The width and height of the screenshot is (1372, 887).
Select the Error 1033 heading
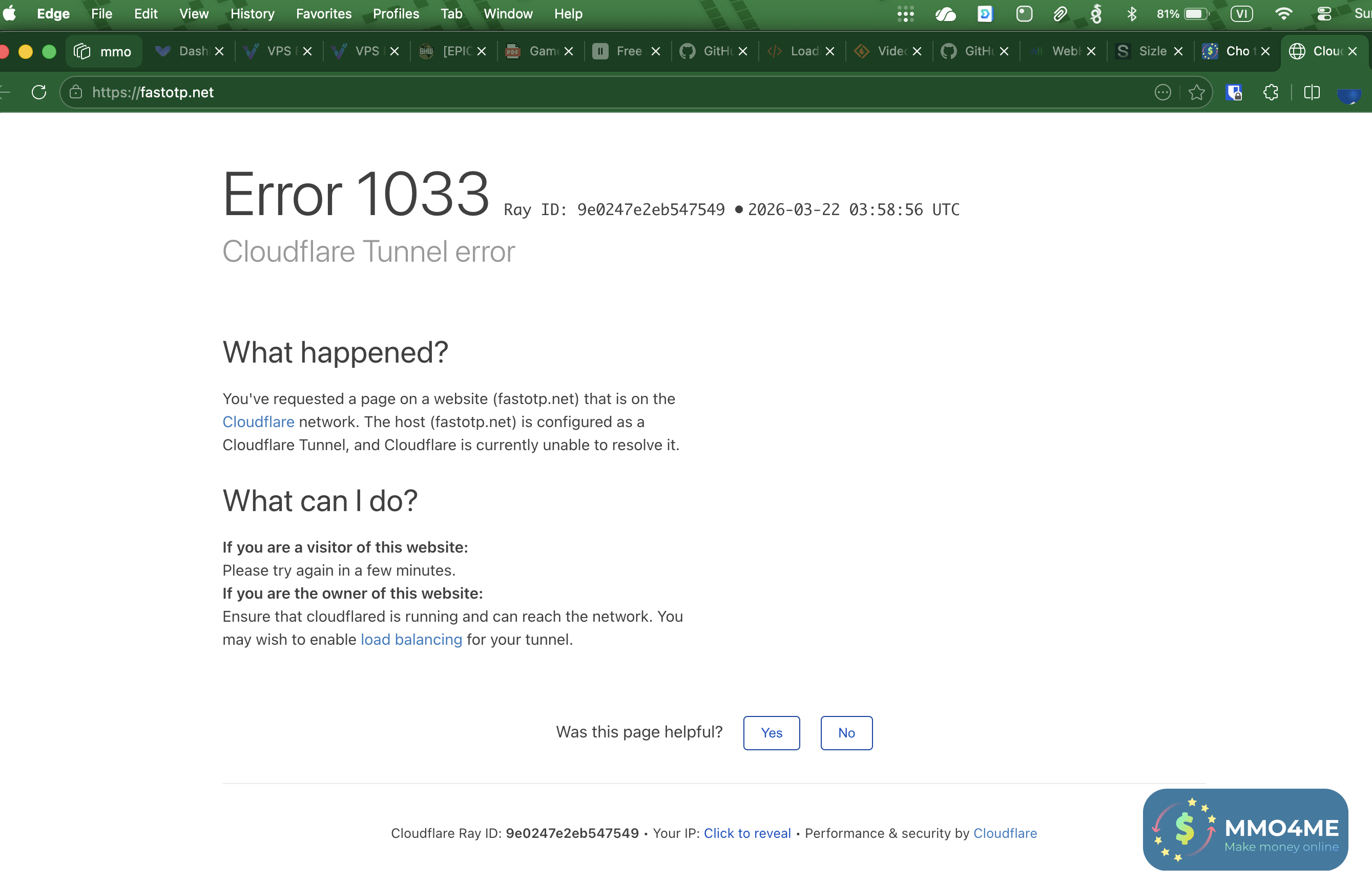click(x=356, y=194)
